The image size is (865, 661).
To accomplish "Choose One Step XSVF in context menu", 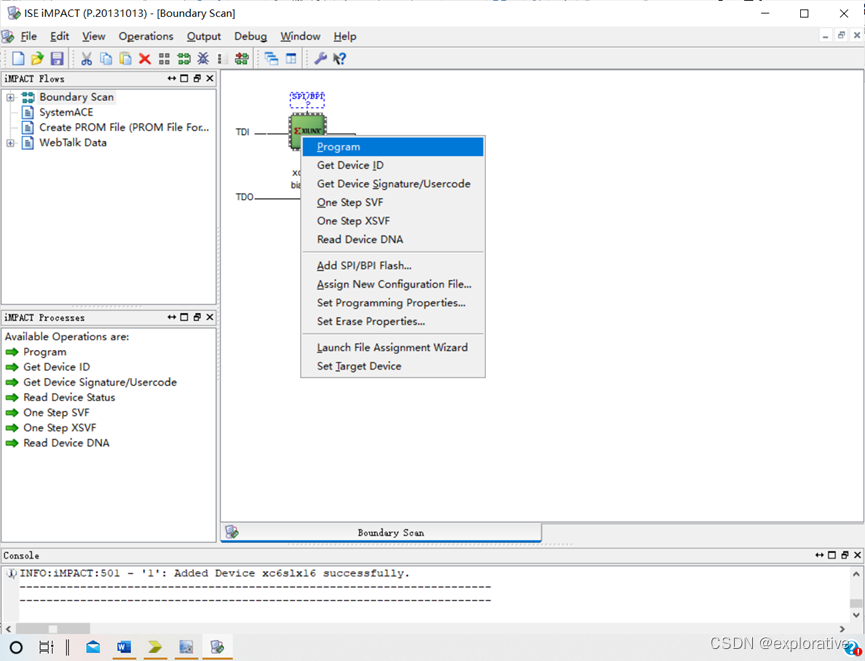I will coord(393,221).
